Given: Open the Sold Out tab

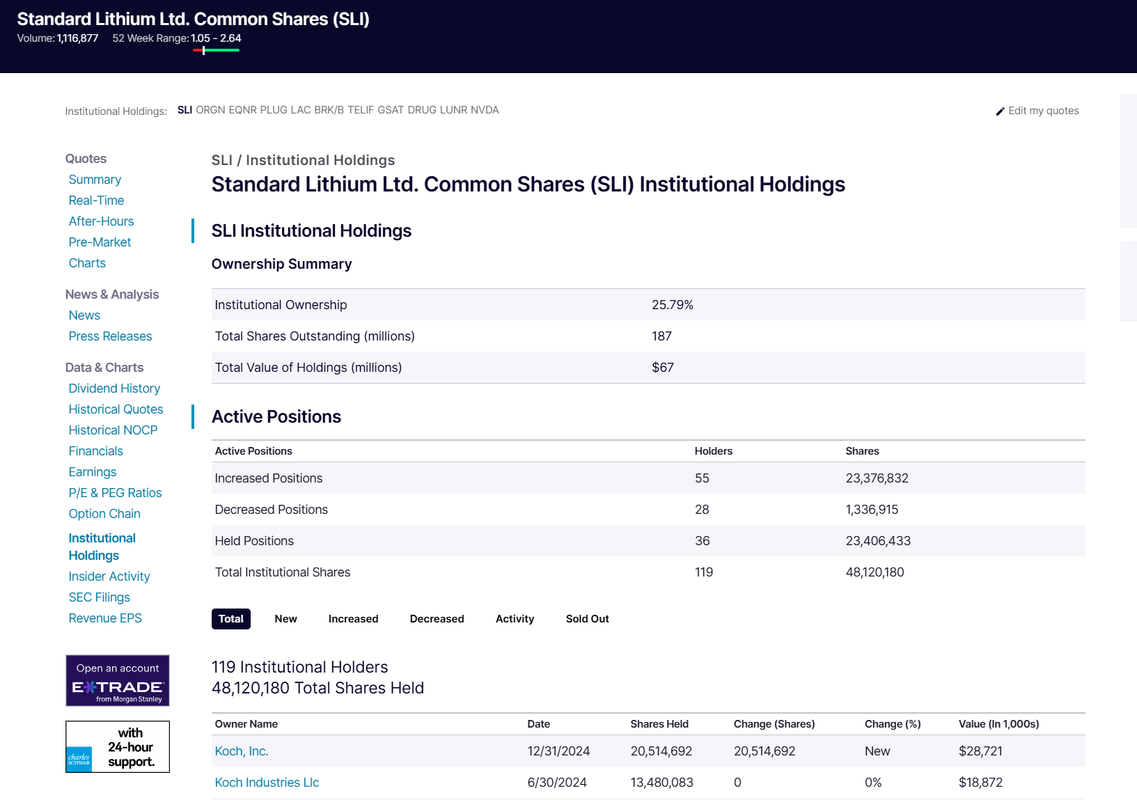Looking at the screenshot, I should click(x=587, y=619).
